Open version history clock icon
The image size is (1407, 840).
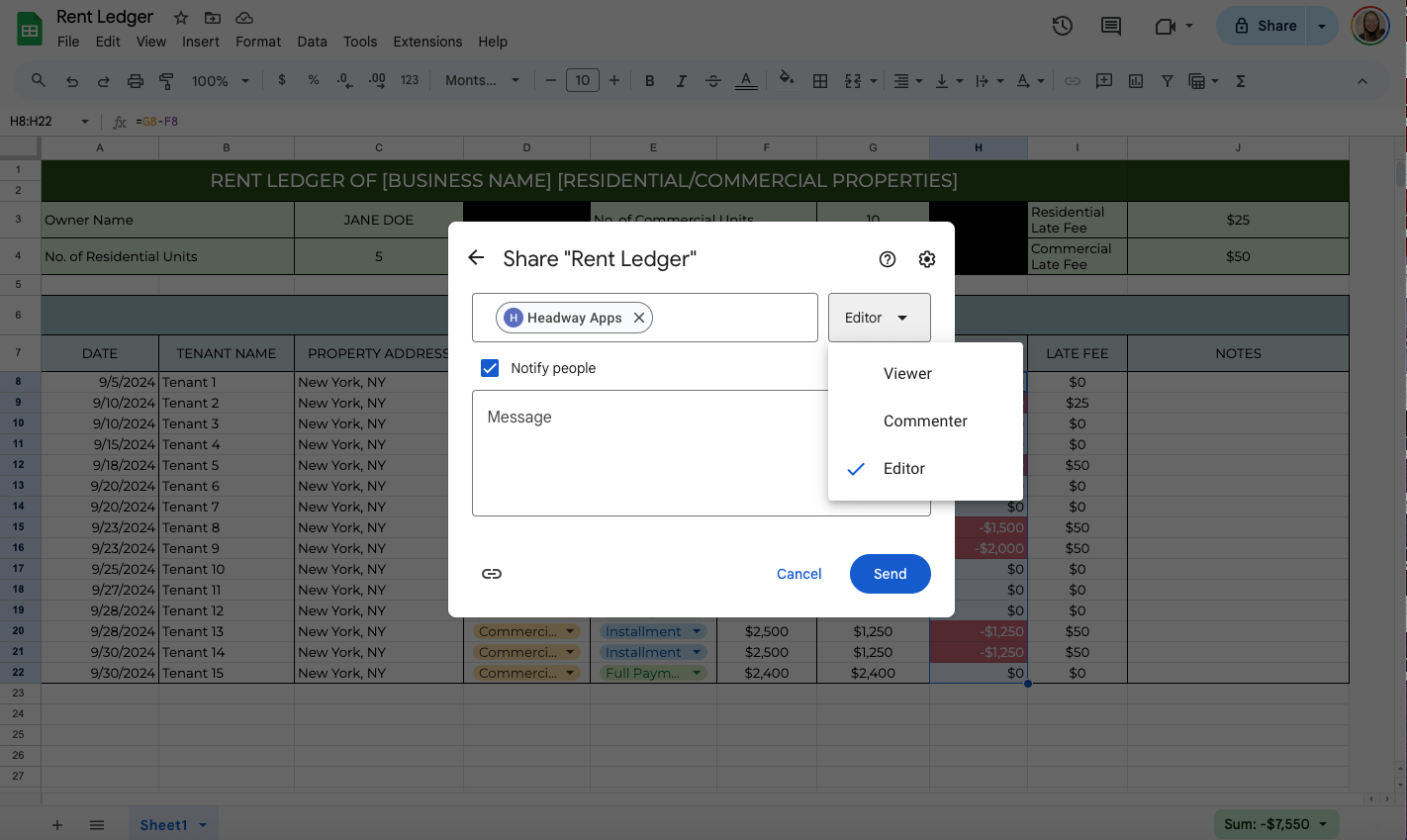(1062, 27)
